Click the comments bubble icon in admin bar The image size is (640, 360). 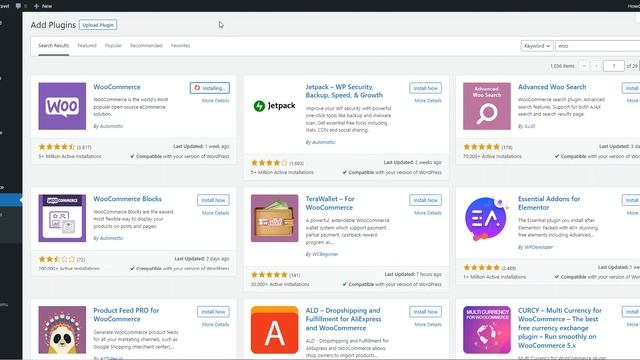18,6
